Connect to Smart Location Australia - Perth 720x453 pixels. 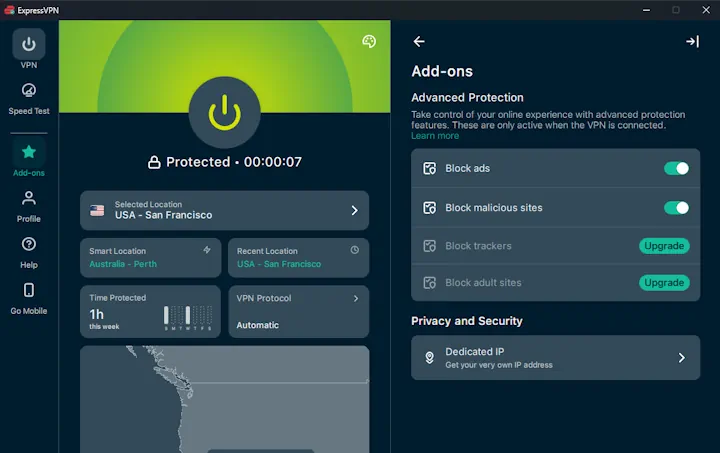tap(151, 257)
